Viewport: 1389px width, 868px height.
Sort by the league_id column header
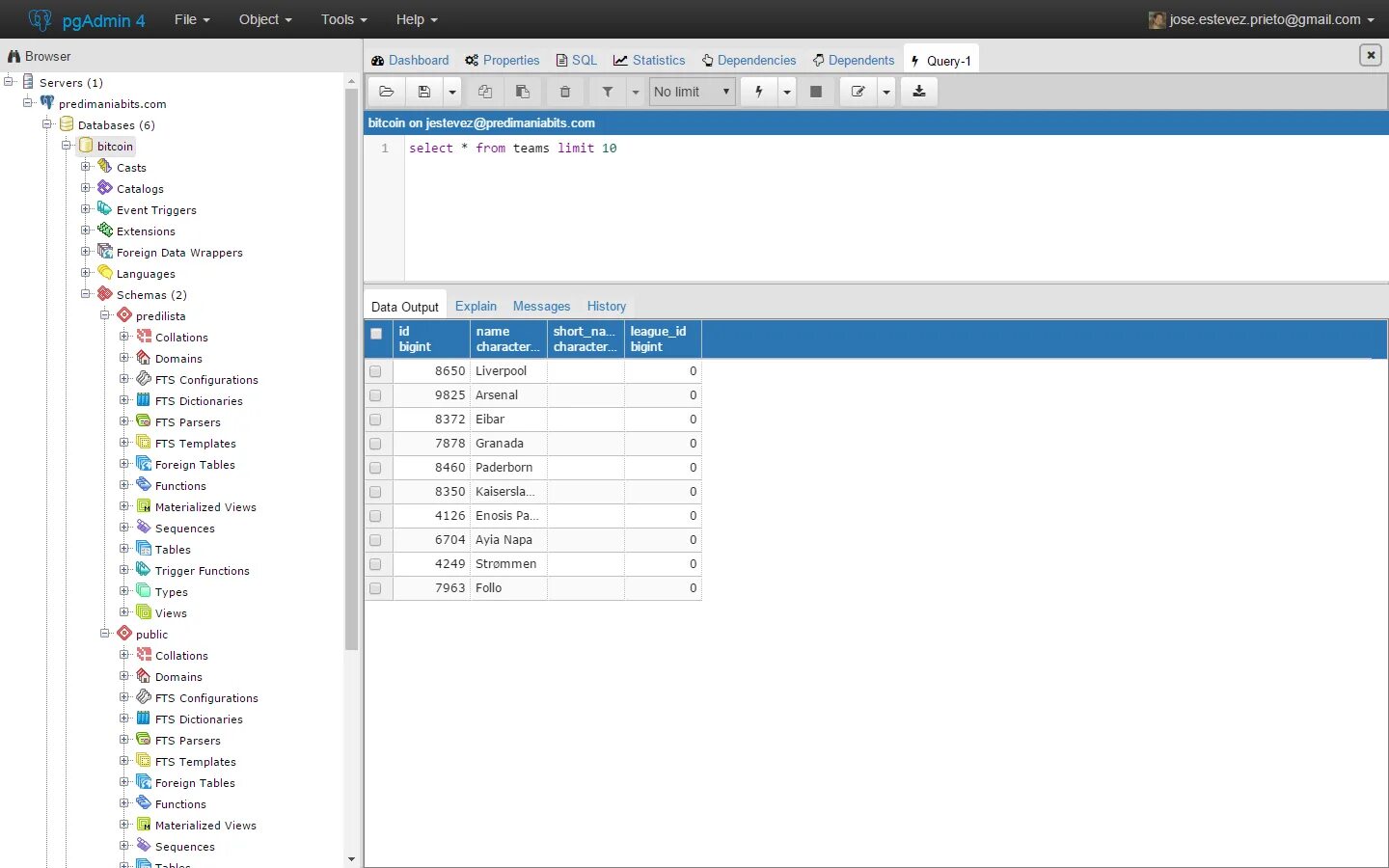coord(663,339)
